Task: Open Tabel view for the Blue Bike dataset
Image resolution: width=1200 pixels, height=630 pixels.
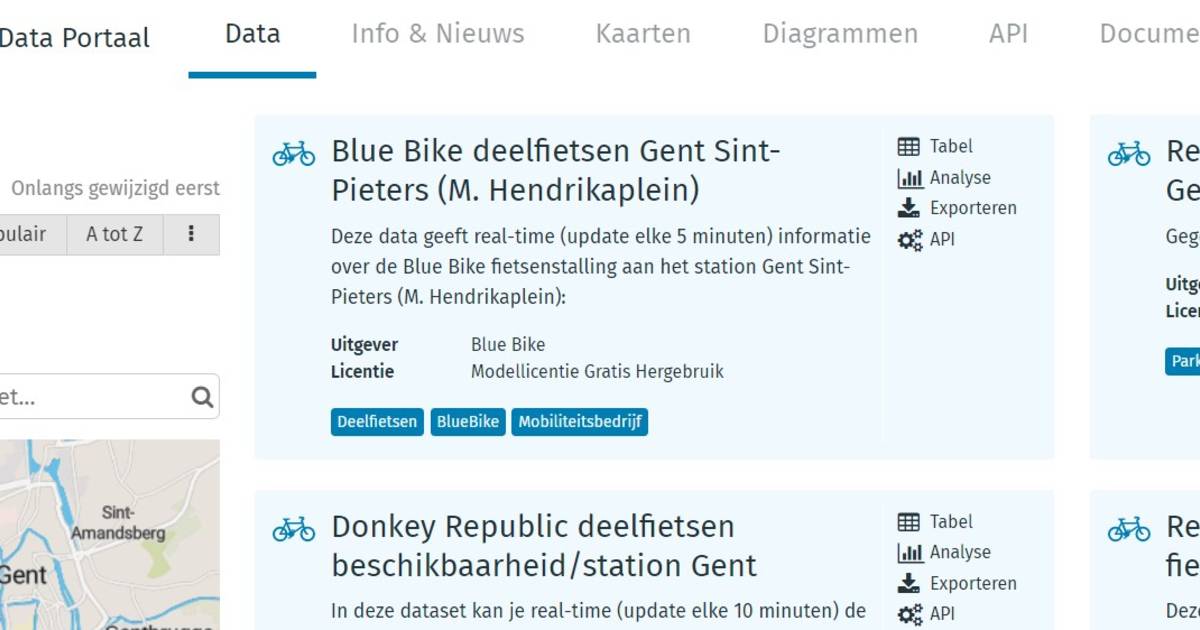Action: pyautogui.click(x=935, y=146)
